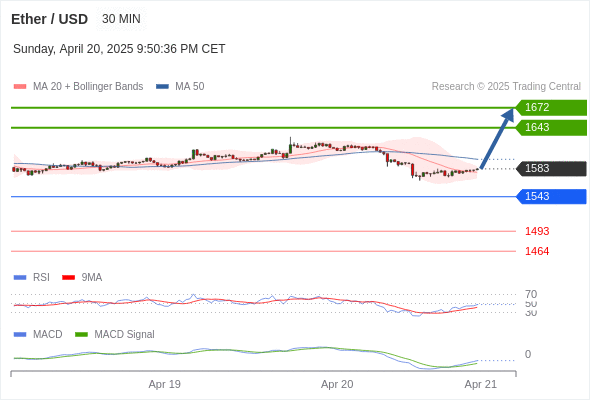Click the Ether / USD title
Screen dimensions: 590x400
pyautogui.click(x=49, y=19)
